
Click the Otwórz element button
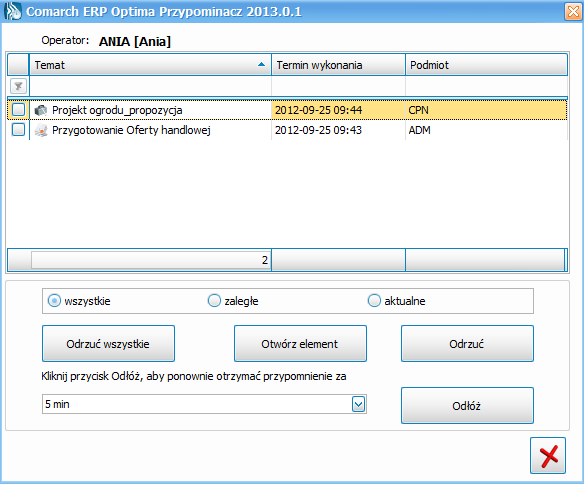coord(300,344)
